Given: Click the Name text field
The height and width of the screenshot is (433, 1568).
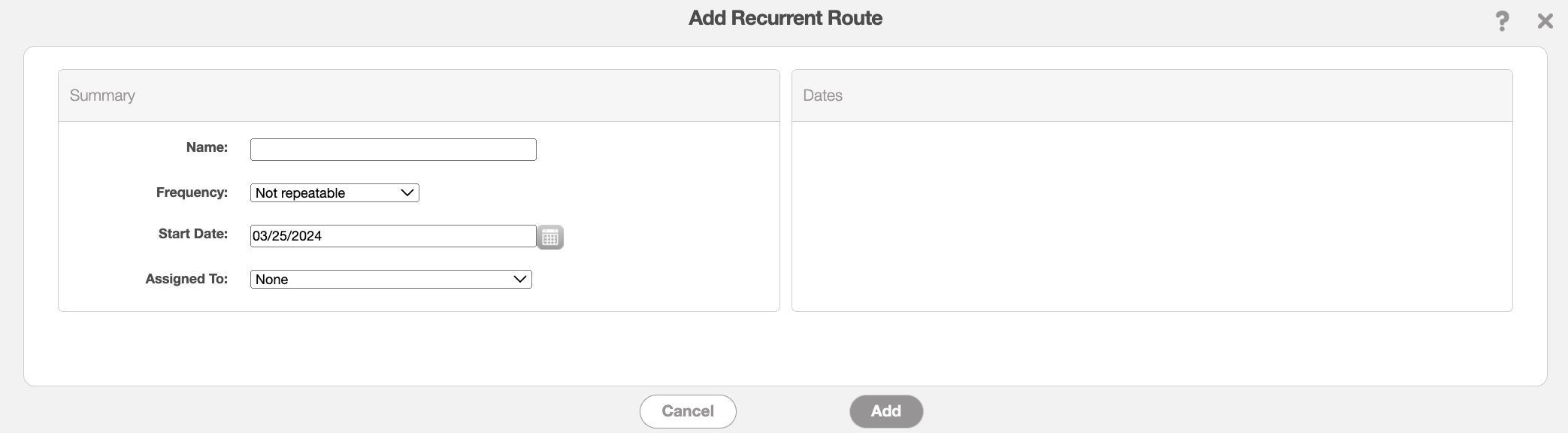Looking at the screenshot, I should tap(393, 150).
